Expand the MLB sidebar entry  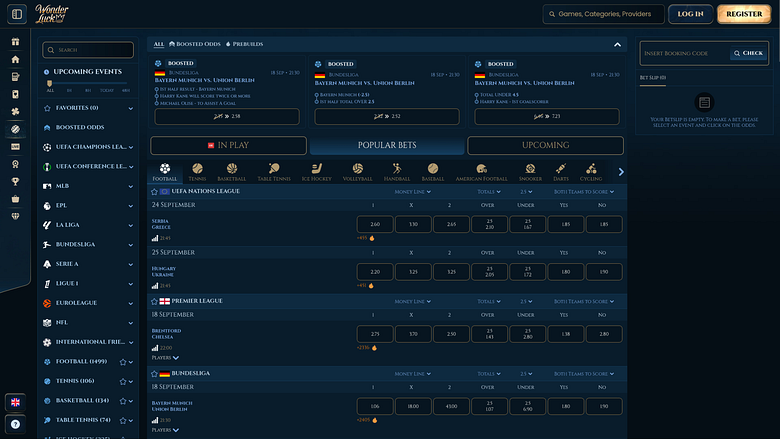tap(130, 186)
